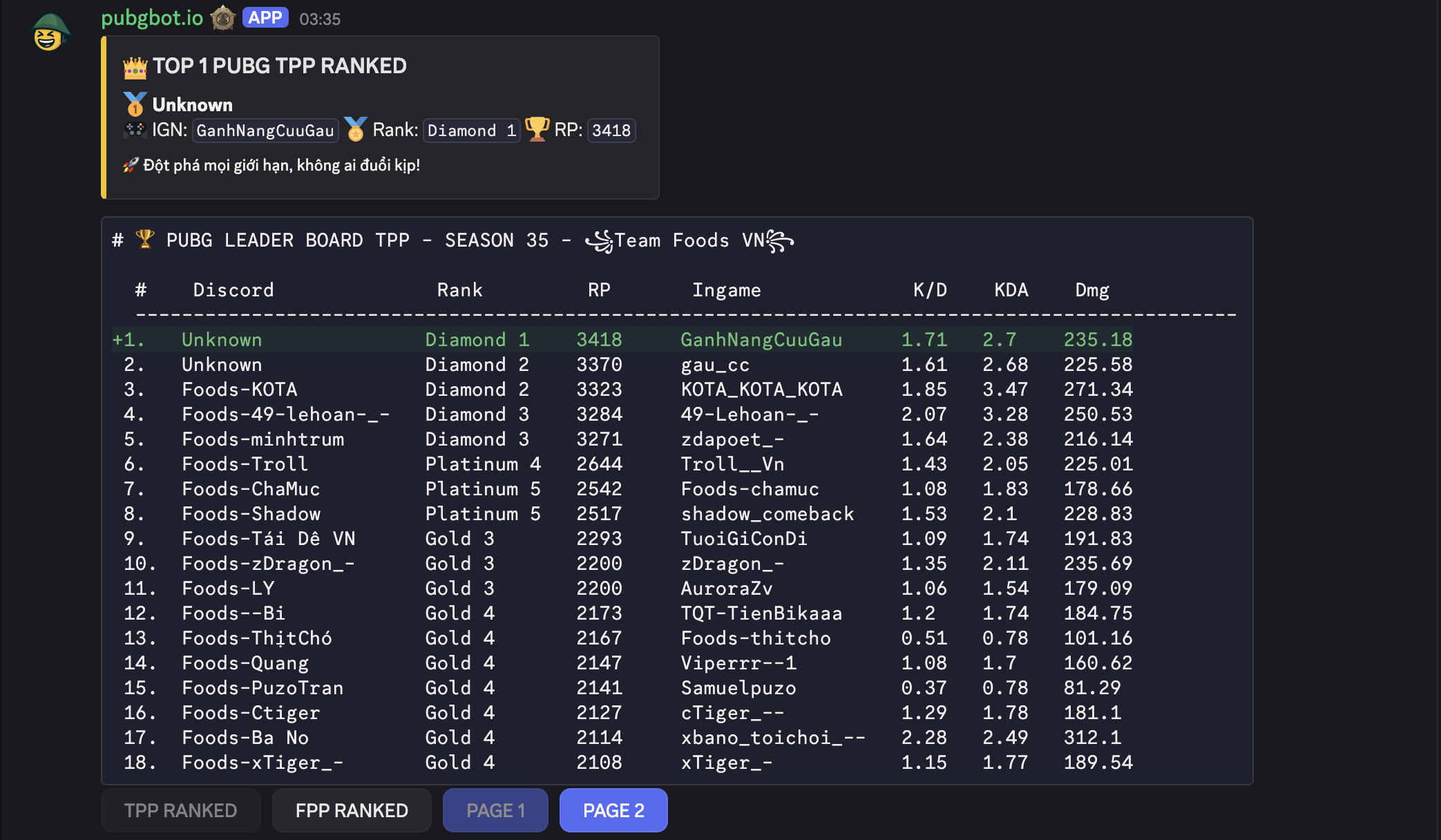Screen dimensions: 1441x840
Task: Click the pubgbot.io bot avatar
Action: pos(50,32)
